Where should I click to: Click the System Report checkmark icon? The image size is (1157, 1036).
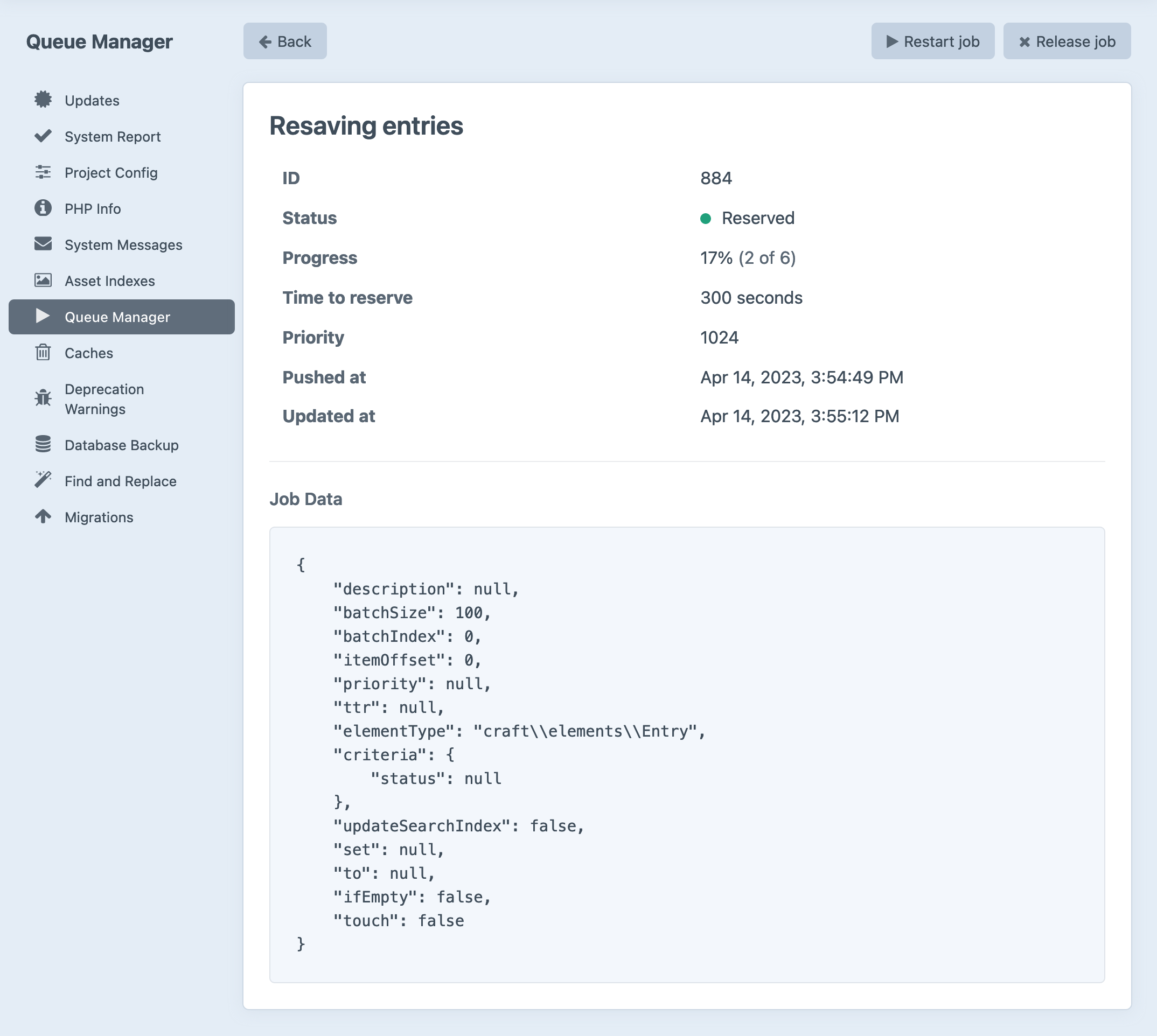43,136
